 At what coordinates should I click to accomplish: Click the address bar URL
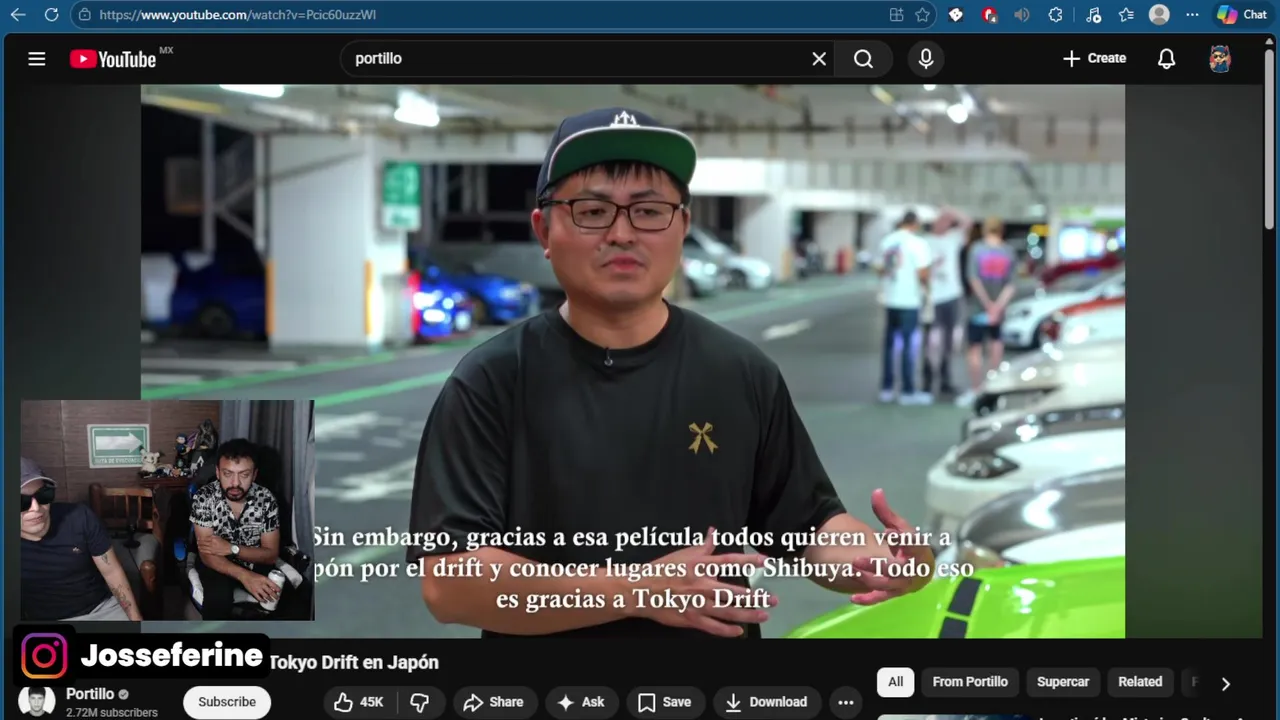[238, 15]
